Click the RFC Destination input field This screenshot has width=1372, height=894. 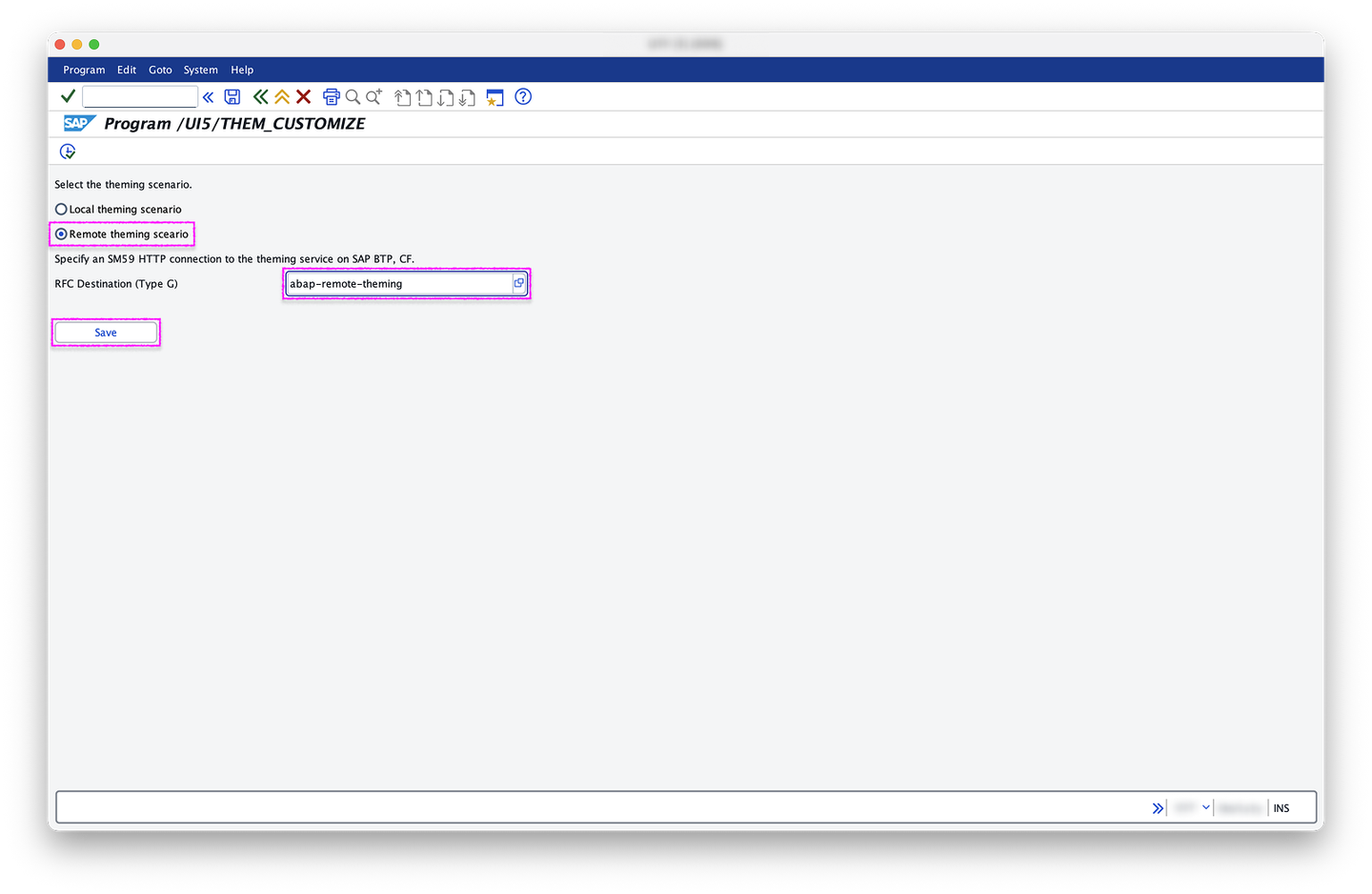398,283
